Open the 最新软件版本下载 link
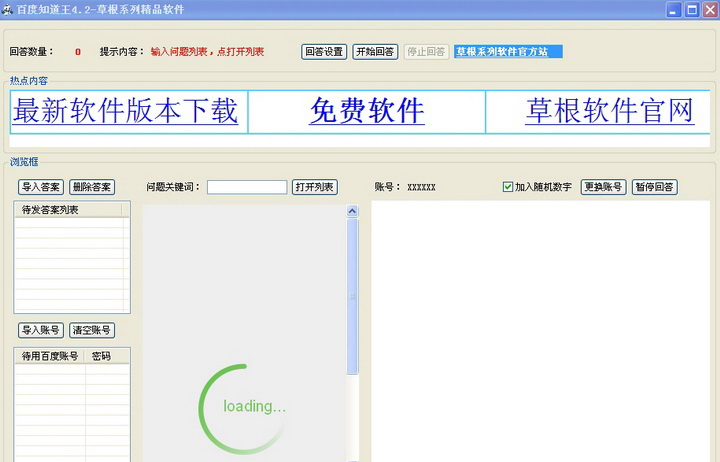Image resolution: width=720 pixels, height=462 pixels. click(125, 111)
